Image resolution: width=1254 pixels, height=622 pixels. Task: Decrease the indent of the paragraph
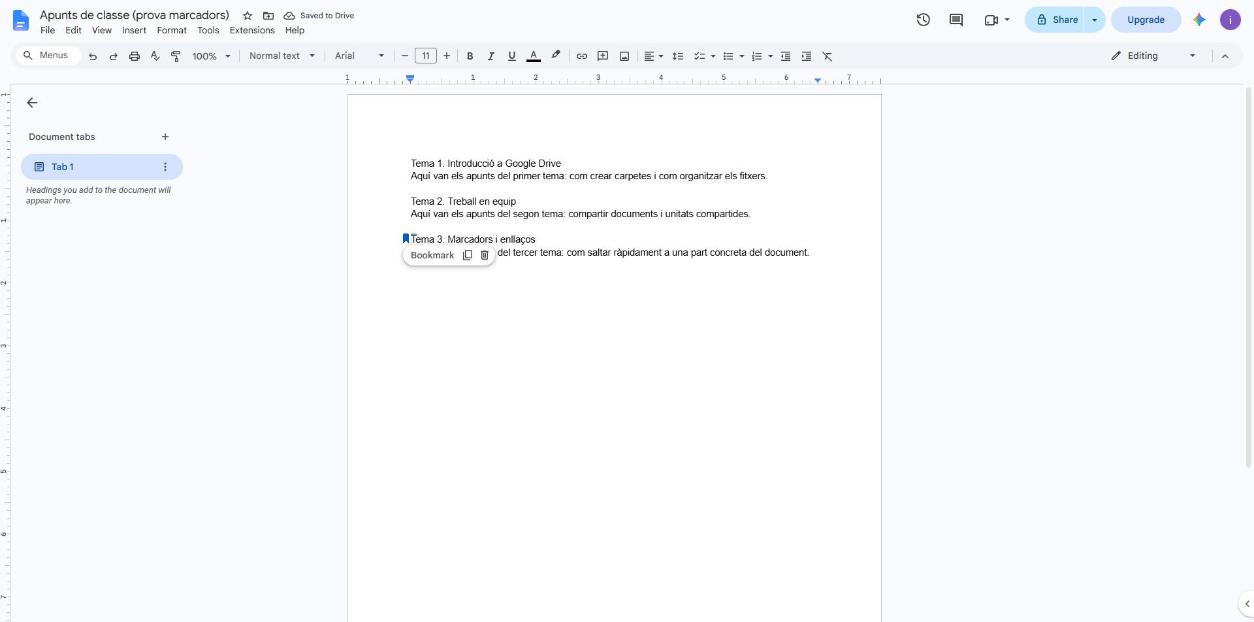pyautogui.click(x=785, y=56)
